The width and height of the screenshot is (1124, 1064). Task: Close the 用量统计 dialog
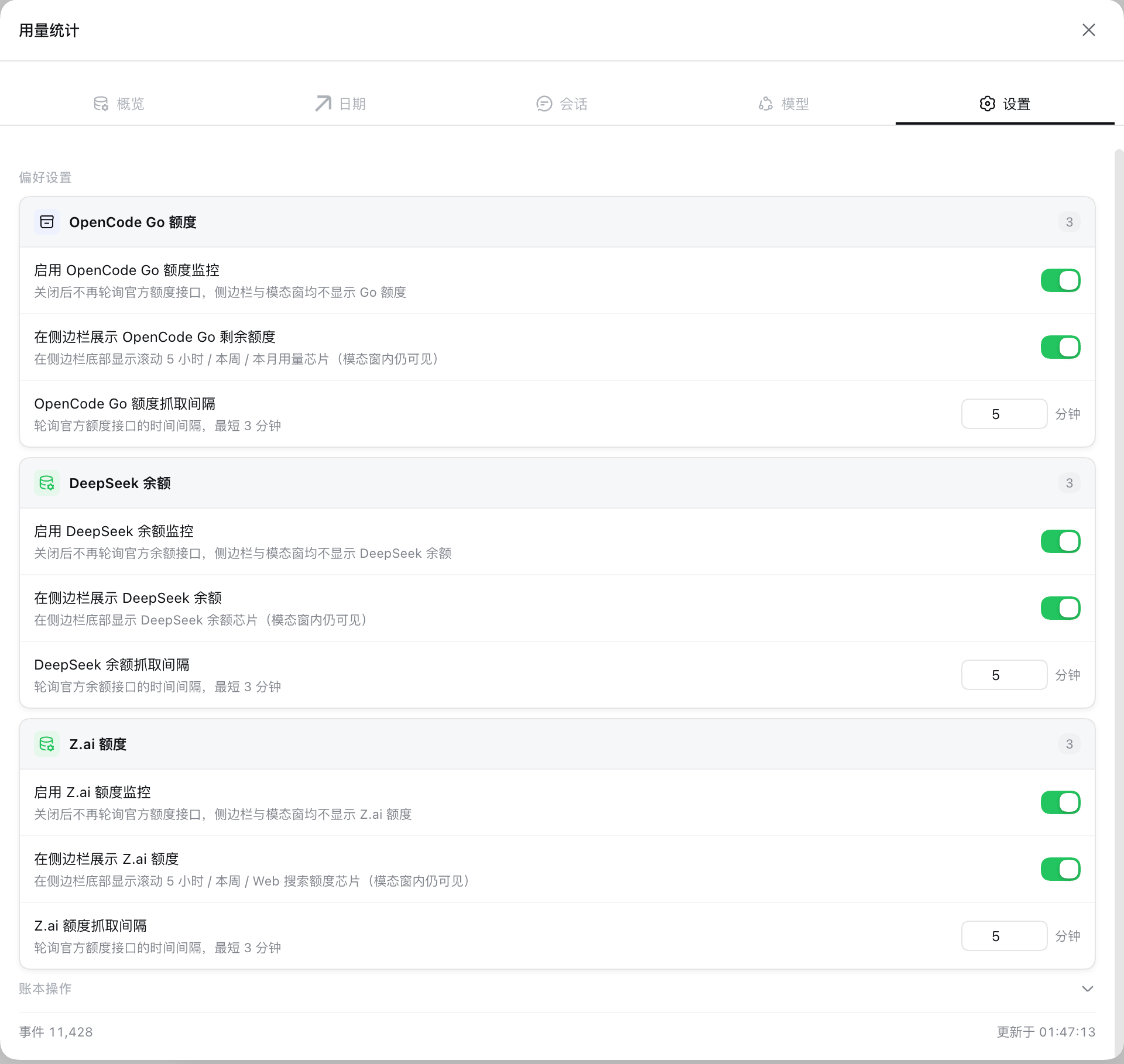pos(1088,30)
